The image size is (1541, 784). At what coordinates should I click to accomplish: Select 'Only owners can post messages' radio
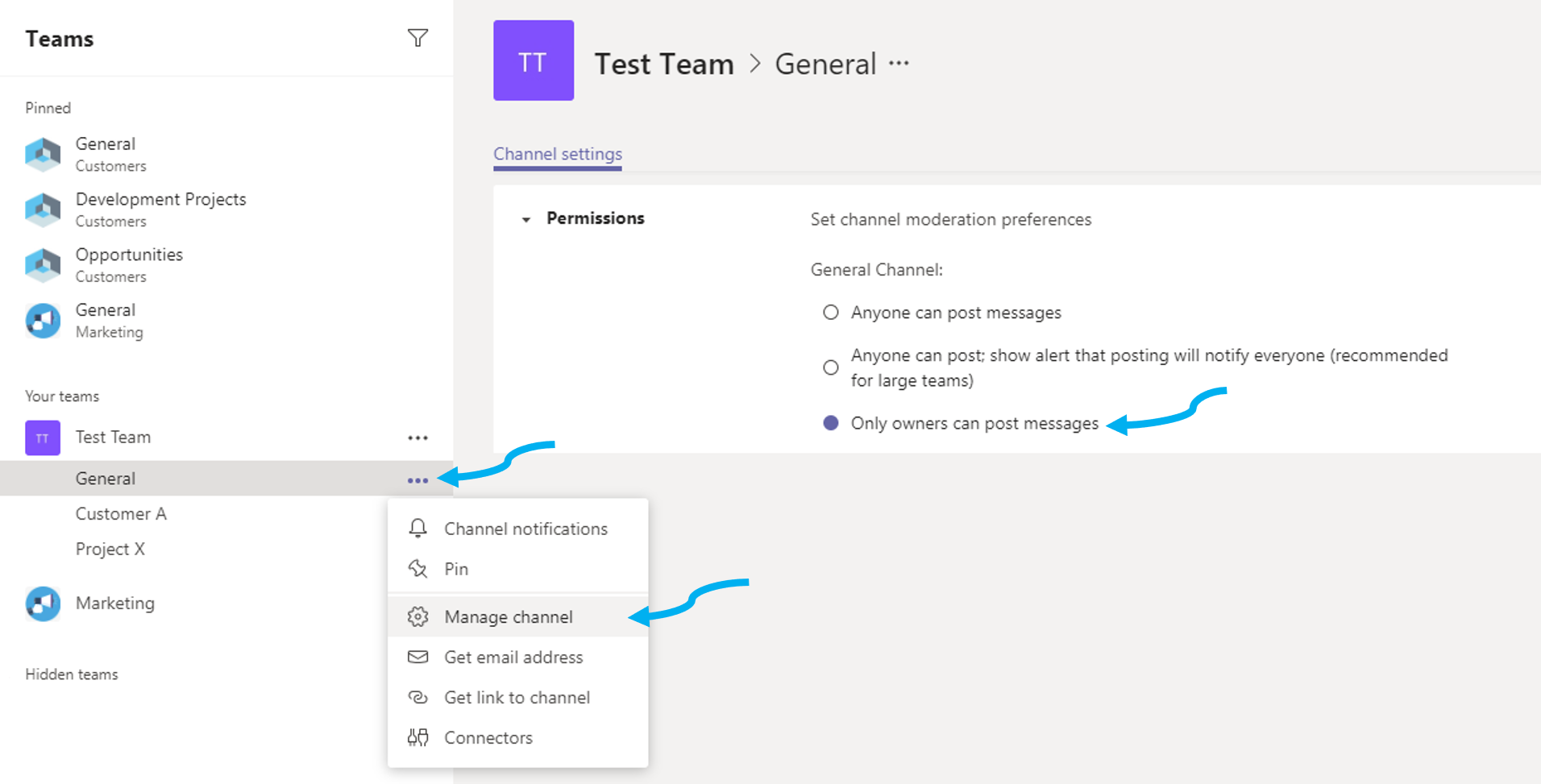830,423
